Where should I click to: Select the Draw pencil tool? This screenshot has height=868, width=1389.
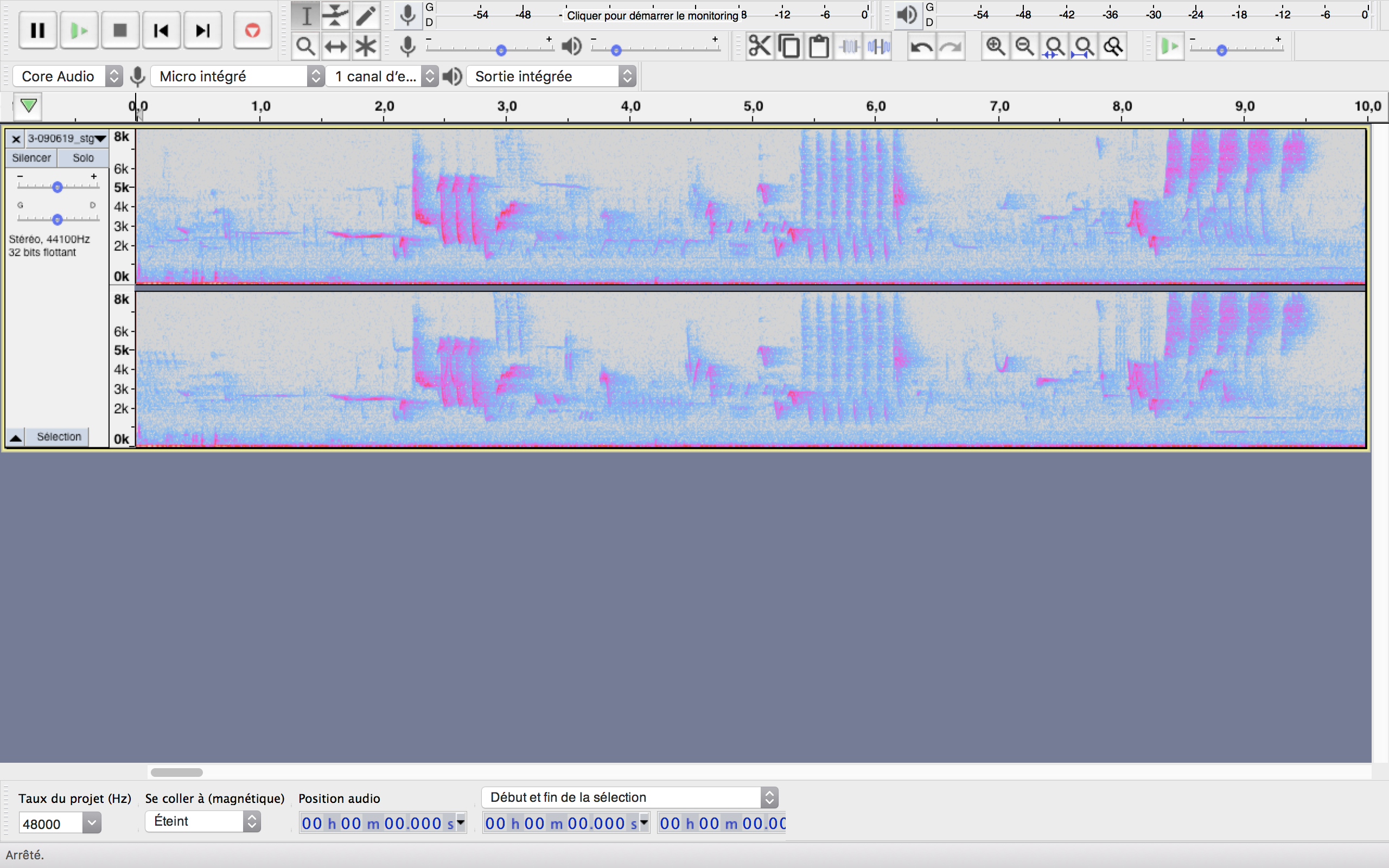point(366,16)
